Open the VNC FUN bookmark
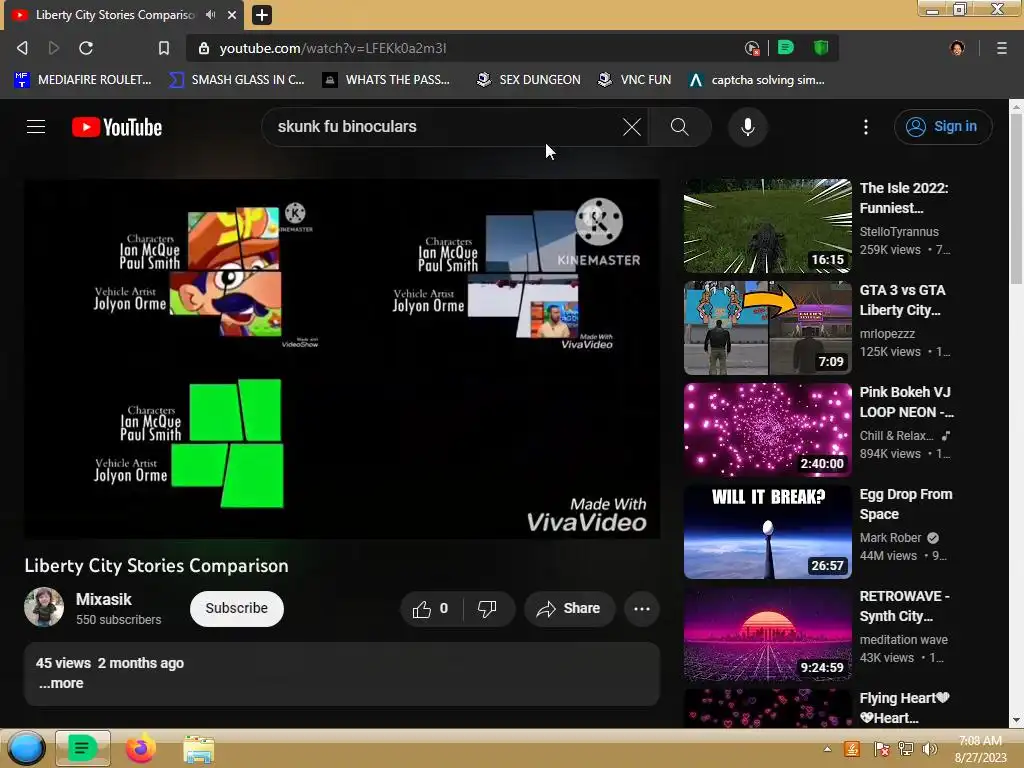The image size is (1024, 768). pyautogui.click(x=635, y=80)
